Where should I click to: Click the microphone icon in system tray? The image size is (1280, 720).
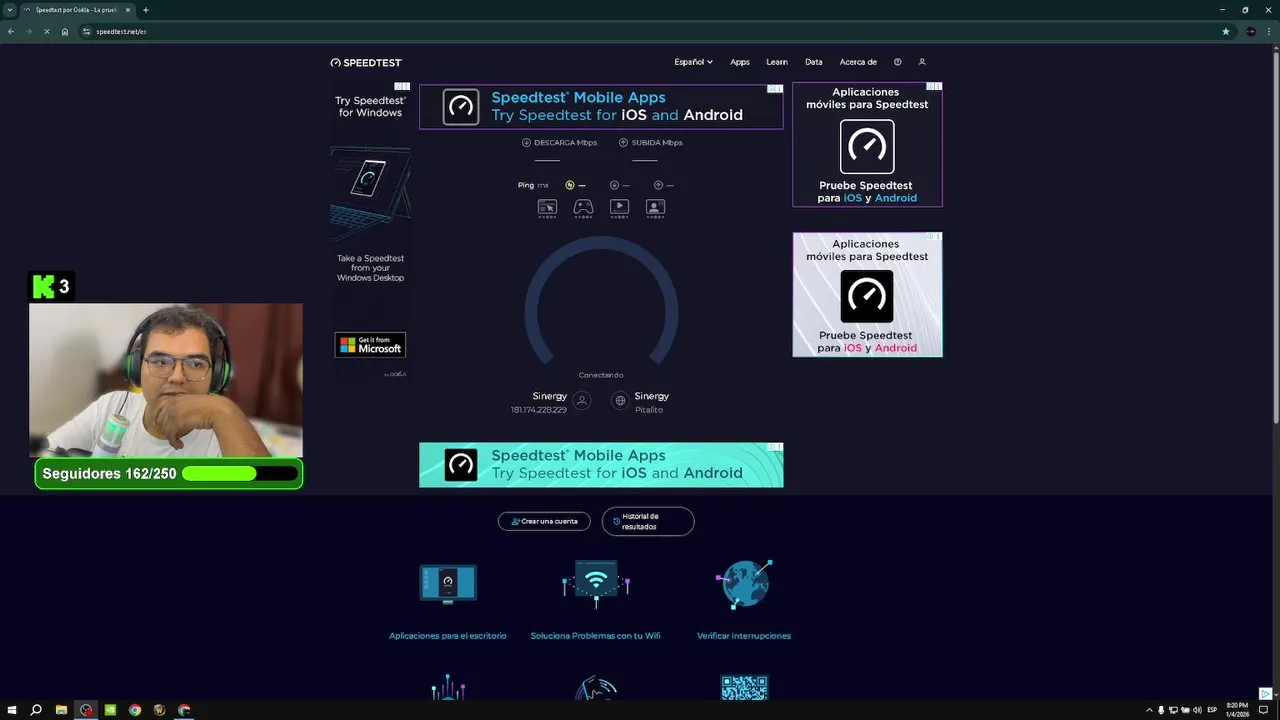pos(1161,710)
